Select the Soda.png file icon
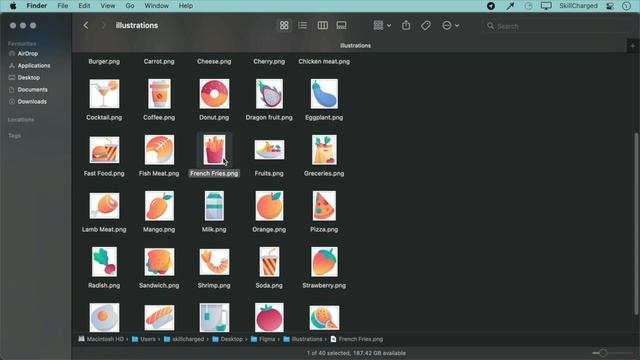 point(269,262)
